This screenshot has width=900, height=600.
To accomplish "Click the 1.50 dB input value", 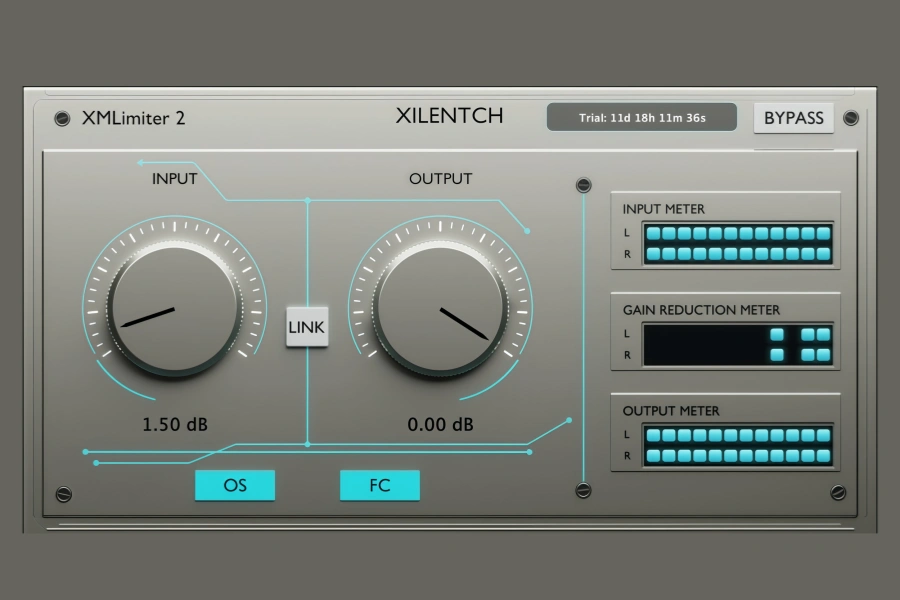I will tap(174, 424).
